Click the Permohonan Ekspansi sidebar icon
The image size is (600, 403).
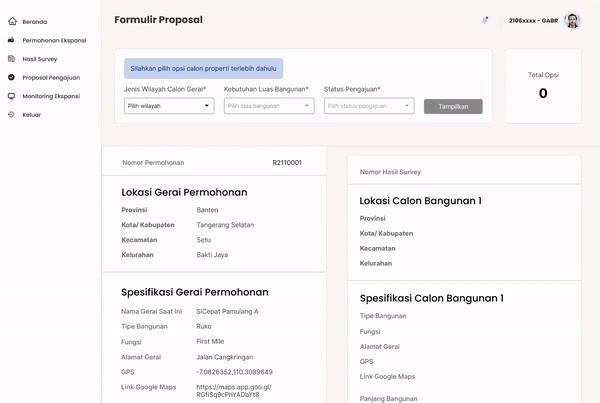[11, 40]
